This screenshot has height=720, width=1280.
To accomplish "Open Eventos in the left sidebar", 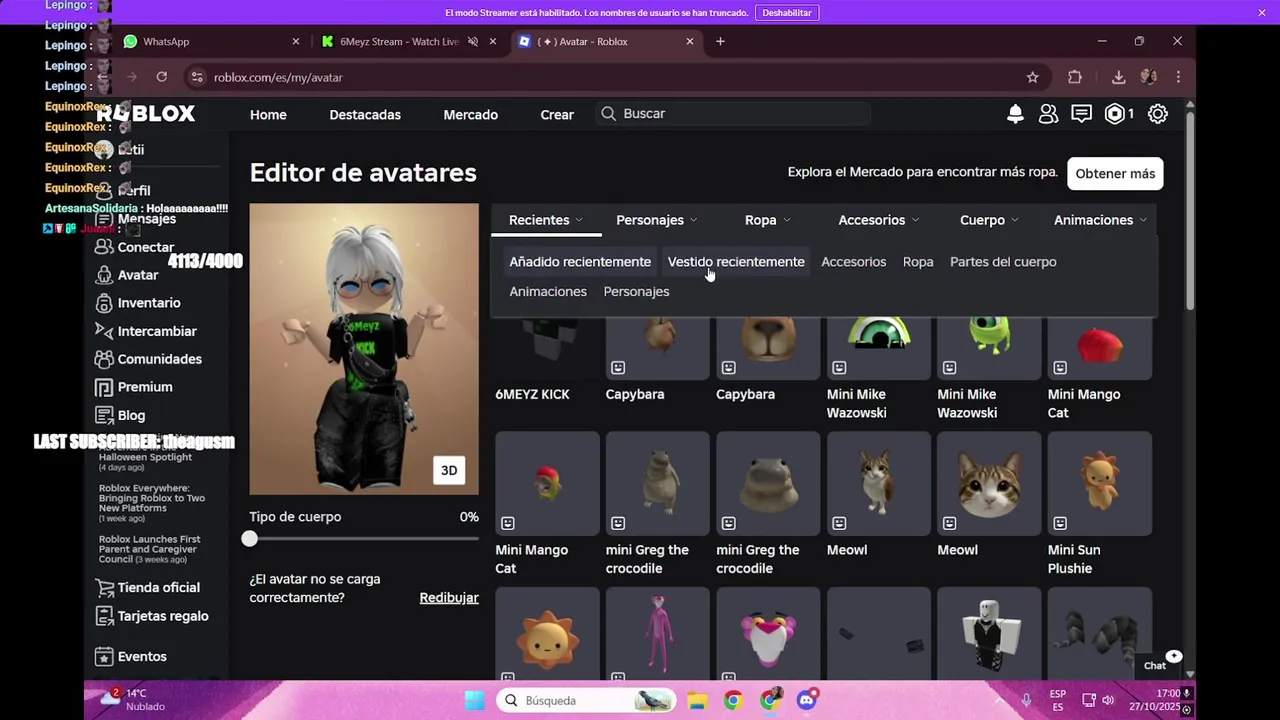I will (130, 656).
